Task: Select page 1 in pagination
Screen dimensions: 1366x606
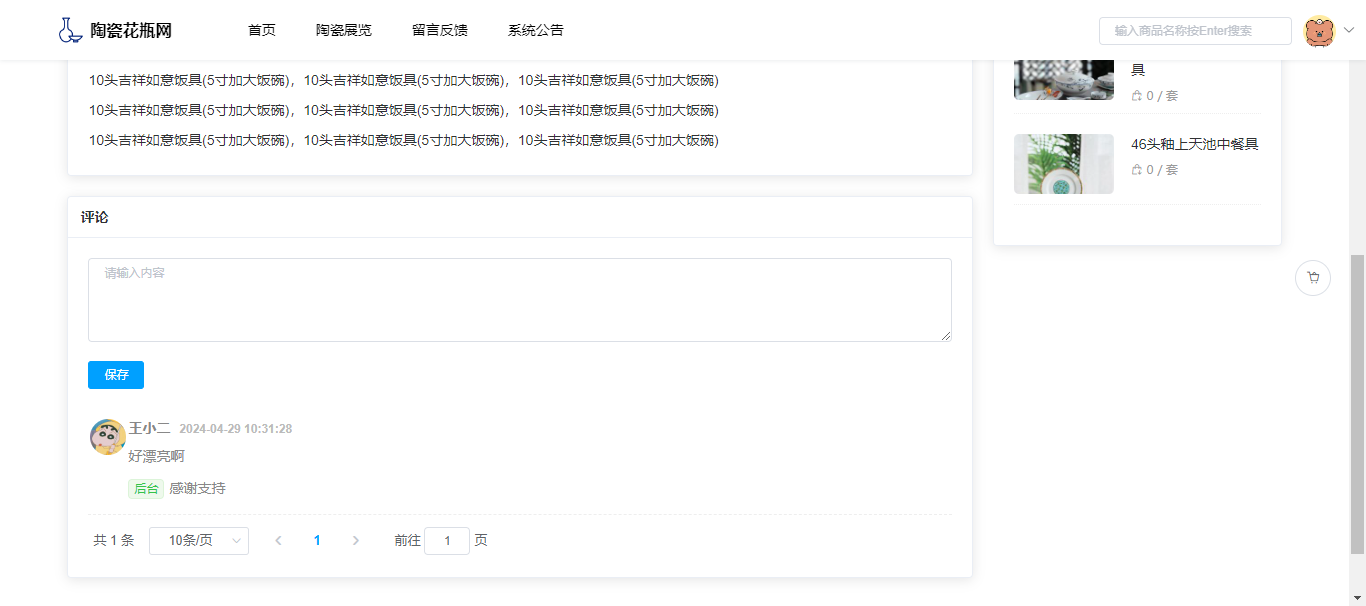Action: tap(317, 541)
